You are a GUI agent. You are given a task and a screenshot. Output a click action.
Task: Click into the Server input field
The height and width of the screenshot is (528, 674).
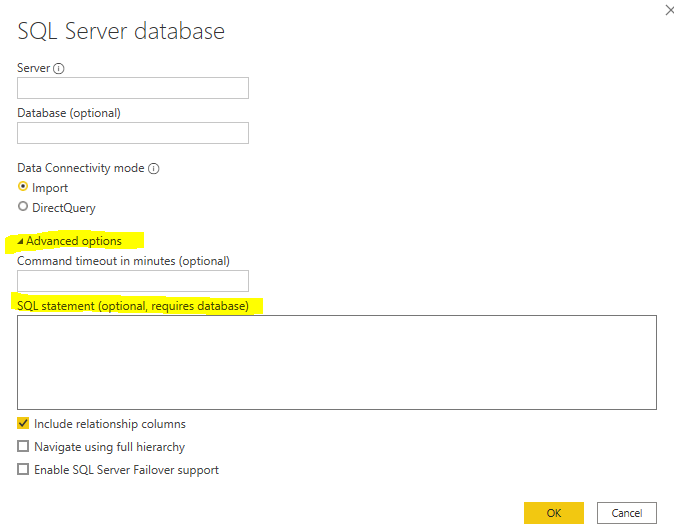tap(133, 88)
